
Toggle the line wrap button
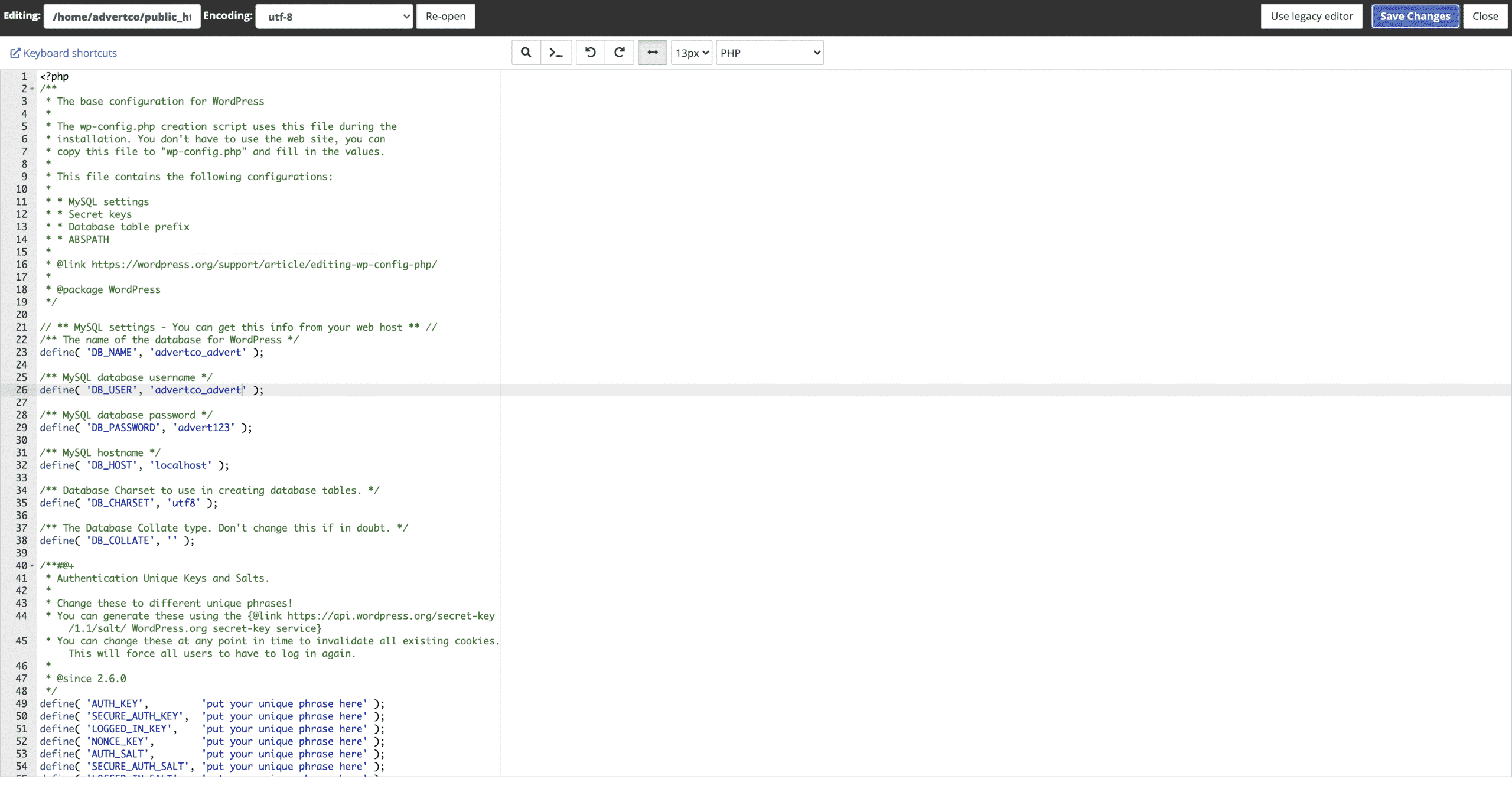(652, 53)
